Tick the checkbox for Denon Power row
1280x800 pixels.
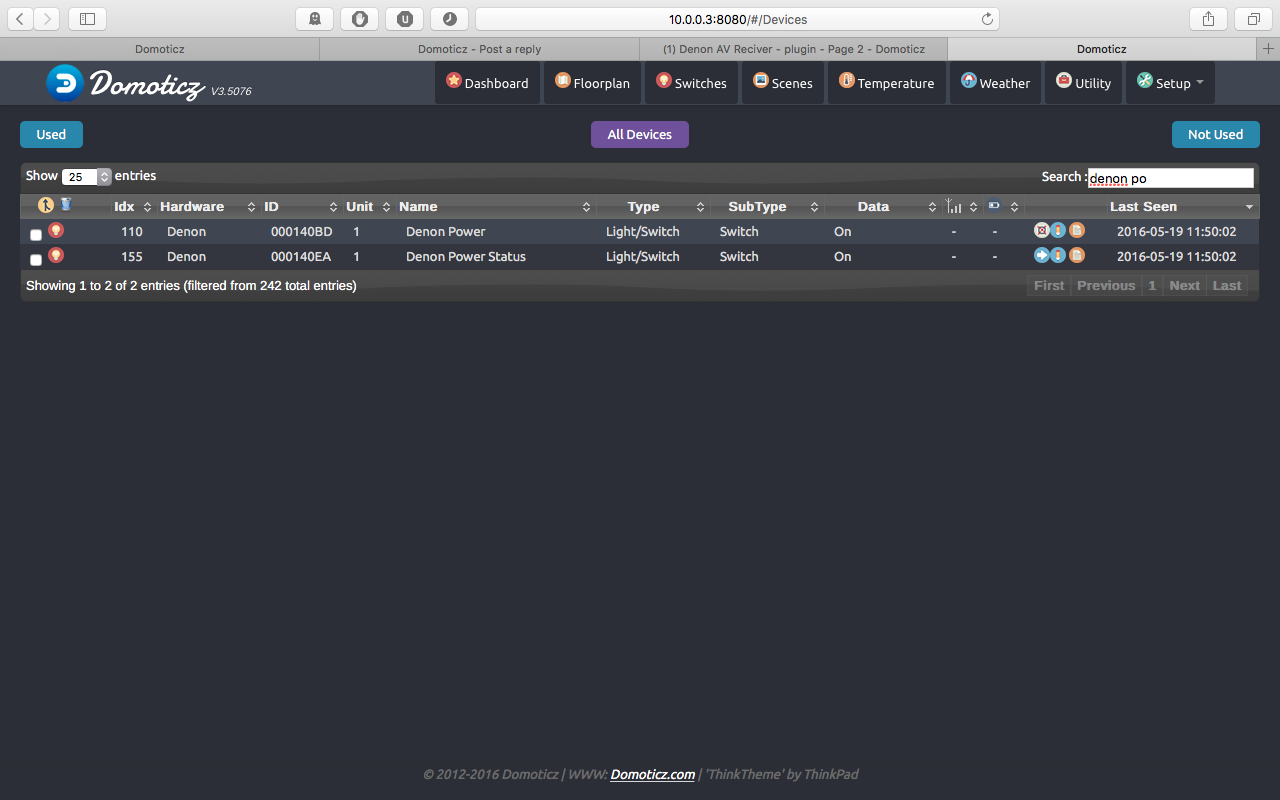pos(36,235)
